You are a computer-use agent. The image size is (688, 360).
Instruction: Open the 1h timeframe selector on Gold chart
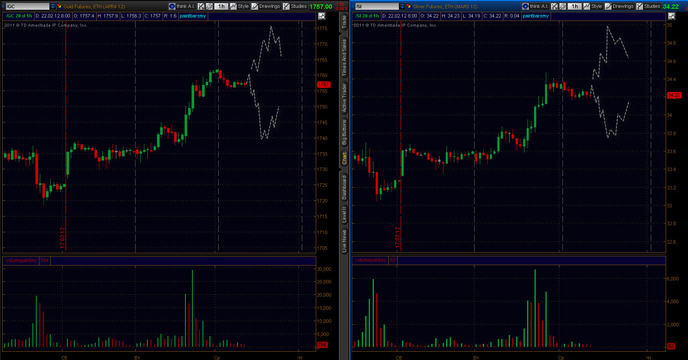click(221, 6)
